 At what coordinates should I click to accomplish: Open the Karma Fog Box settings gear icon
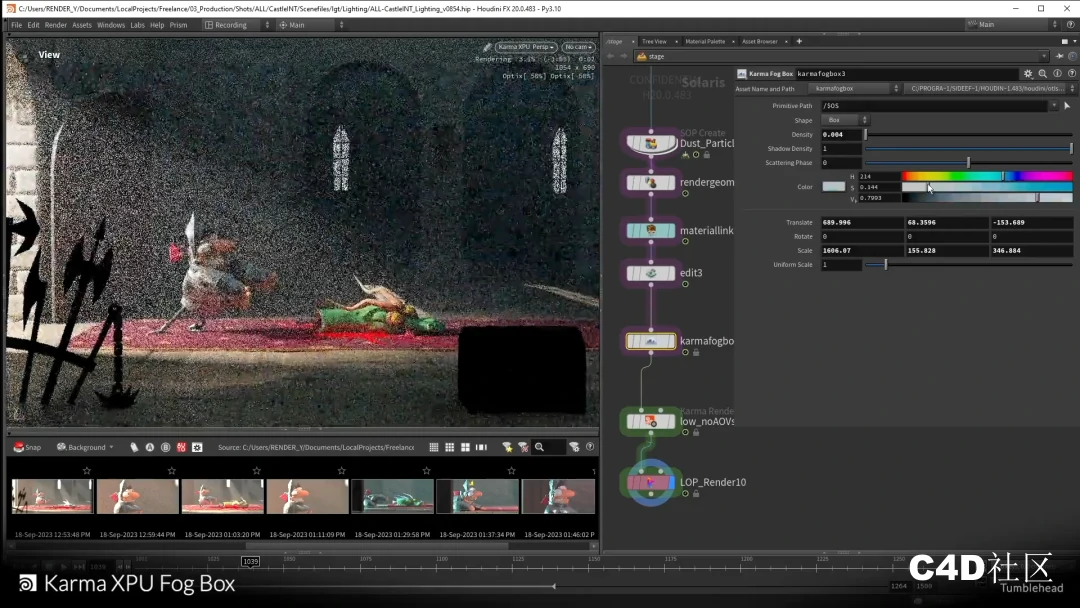(1030, 73)
